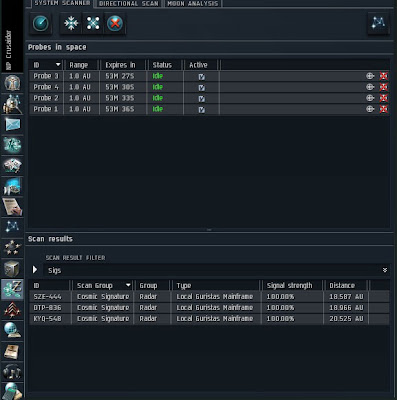Recover Probe 2 using its crosshair icon
The image size is (397, 400).
[x=370, y=98]
